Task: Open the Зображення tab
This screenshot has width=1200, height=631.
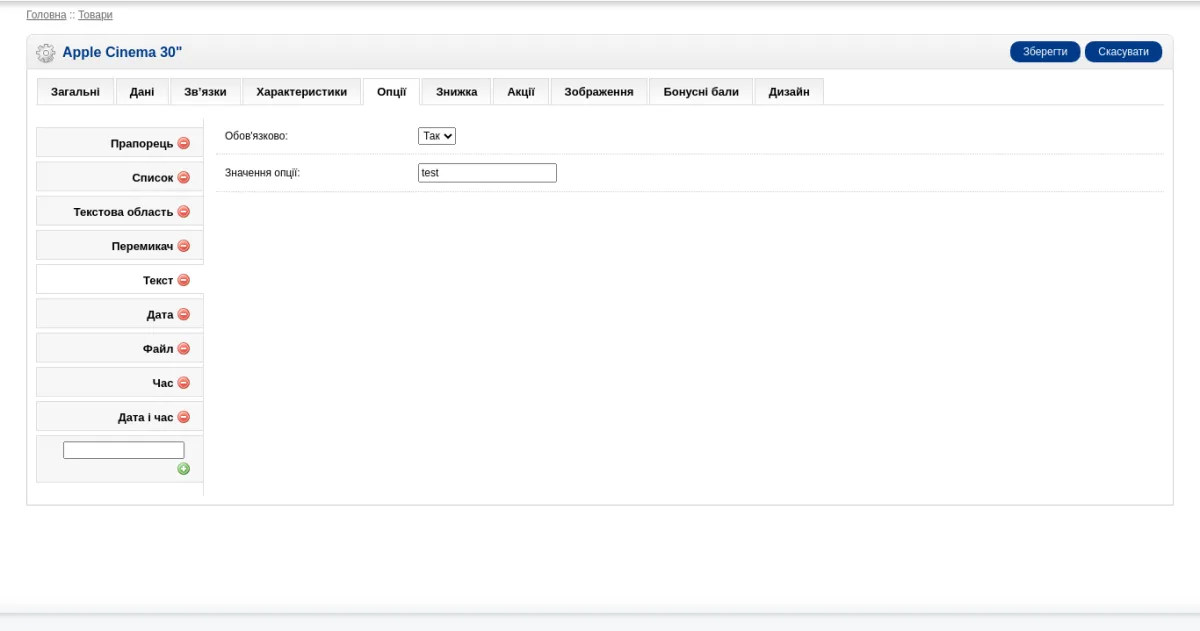Action: coord(599,92)
